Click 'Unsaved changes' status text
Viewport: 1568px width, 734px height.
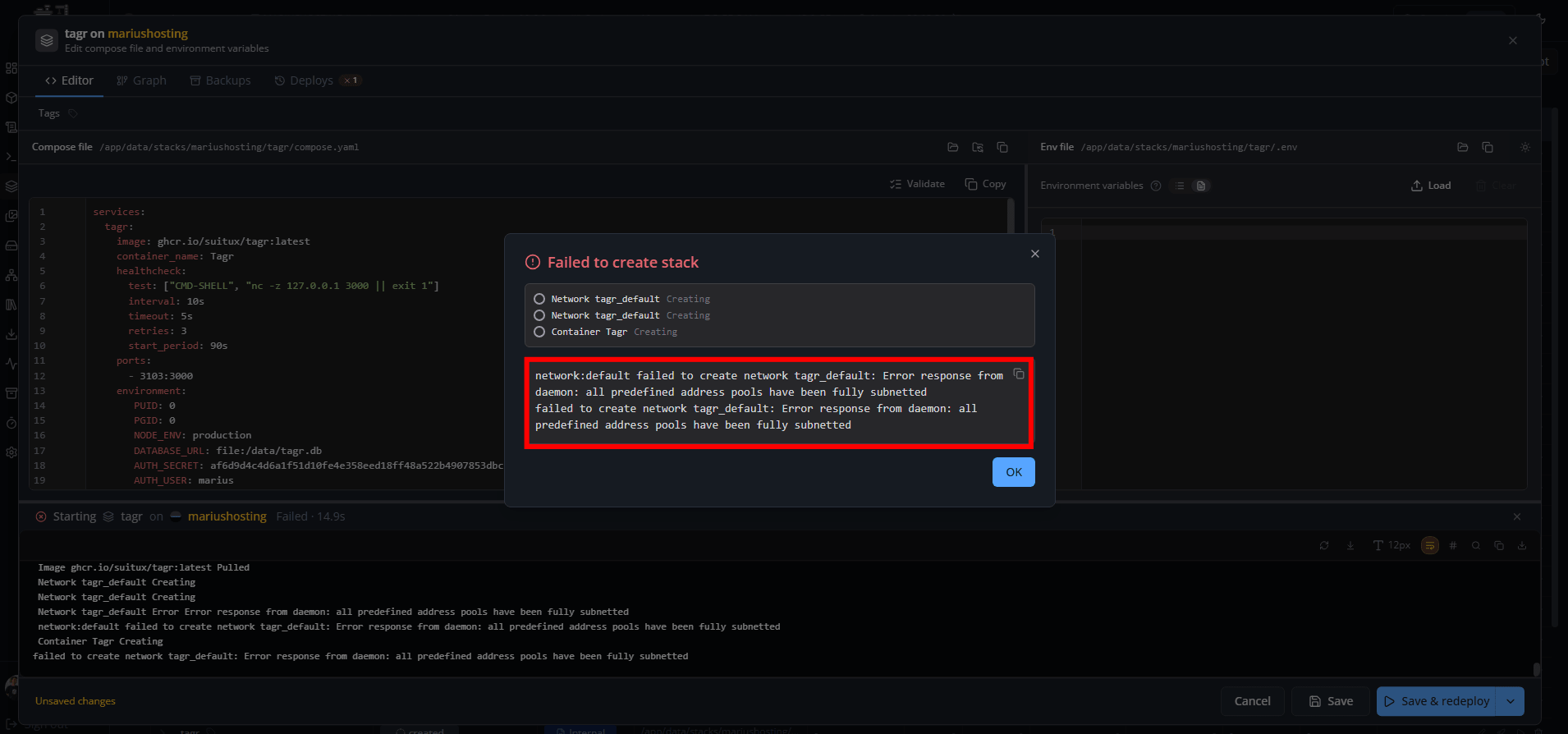(x=76, y=701)
